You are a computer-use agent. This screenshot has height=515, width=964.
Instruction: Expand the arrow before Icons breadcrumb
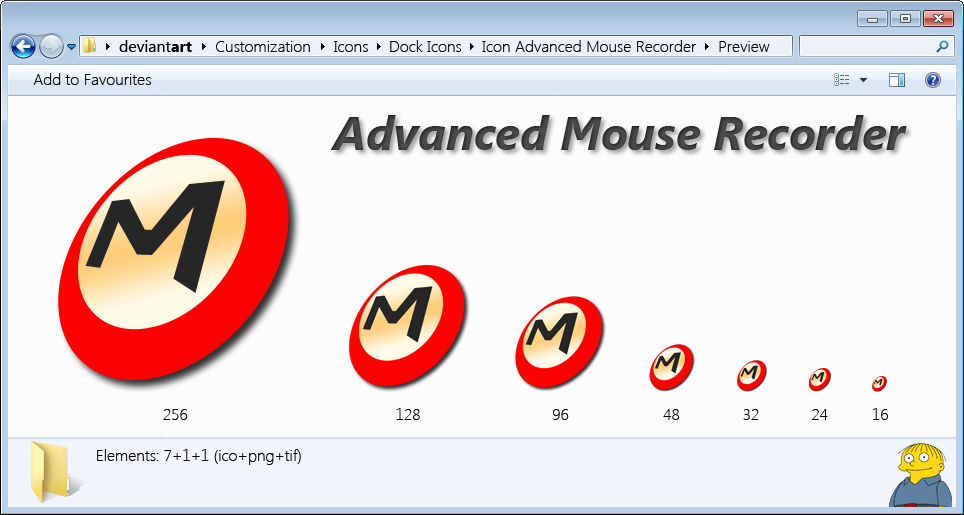(322, 47)
